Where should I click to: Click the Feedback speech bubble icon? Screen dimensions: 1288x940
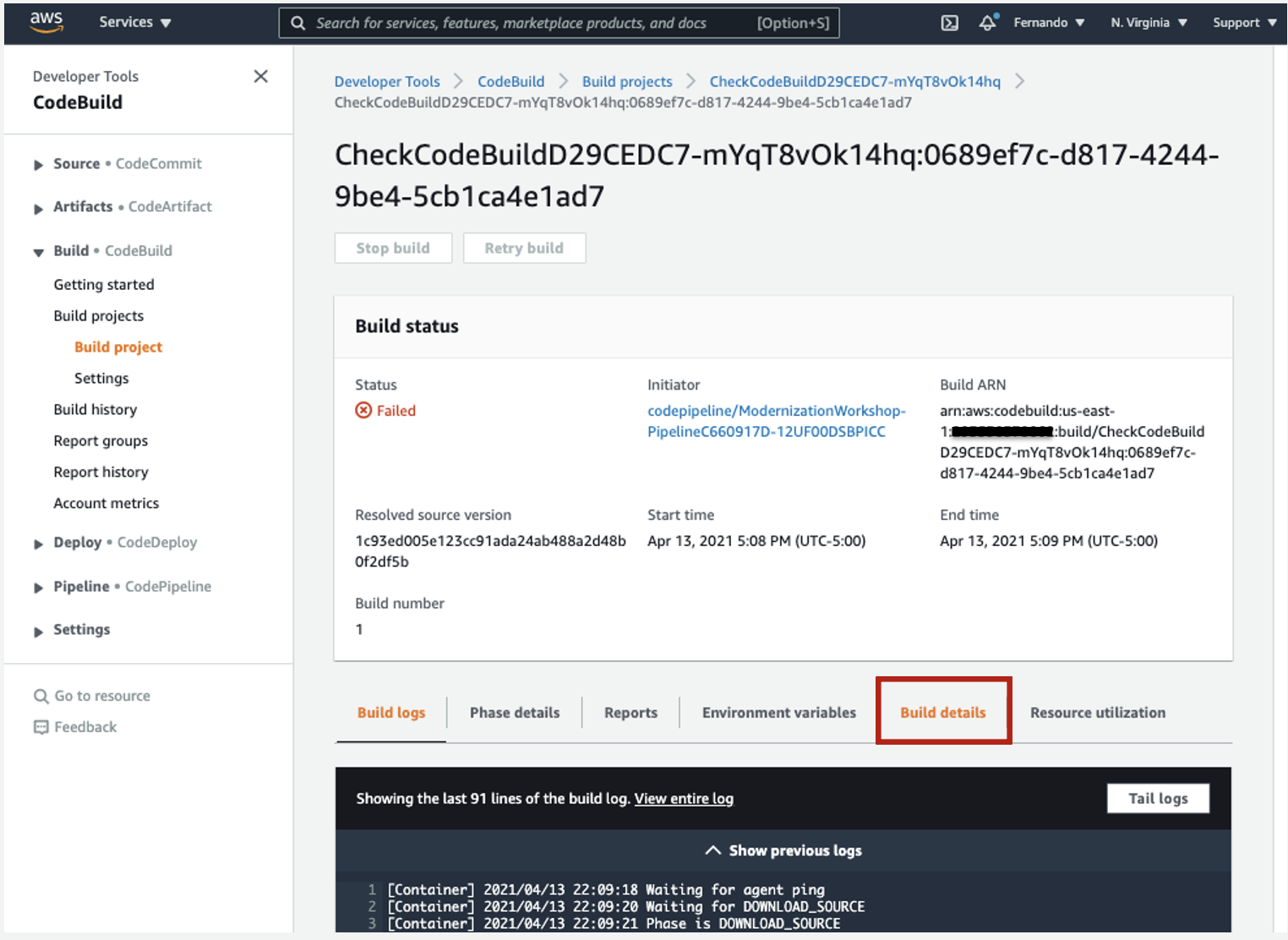tap(41, 727)
